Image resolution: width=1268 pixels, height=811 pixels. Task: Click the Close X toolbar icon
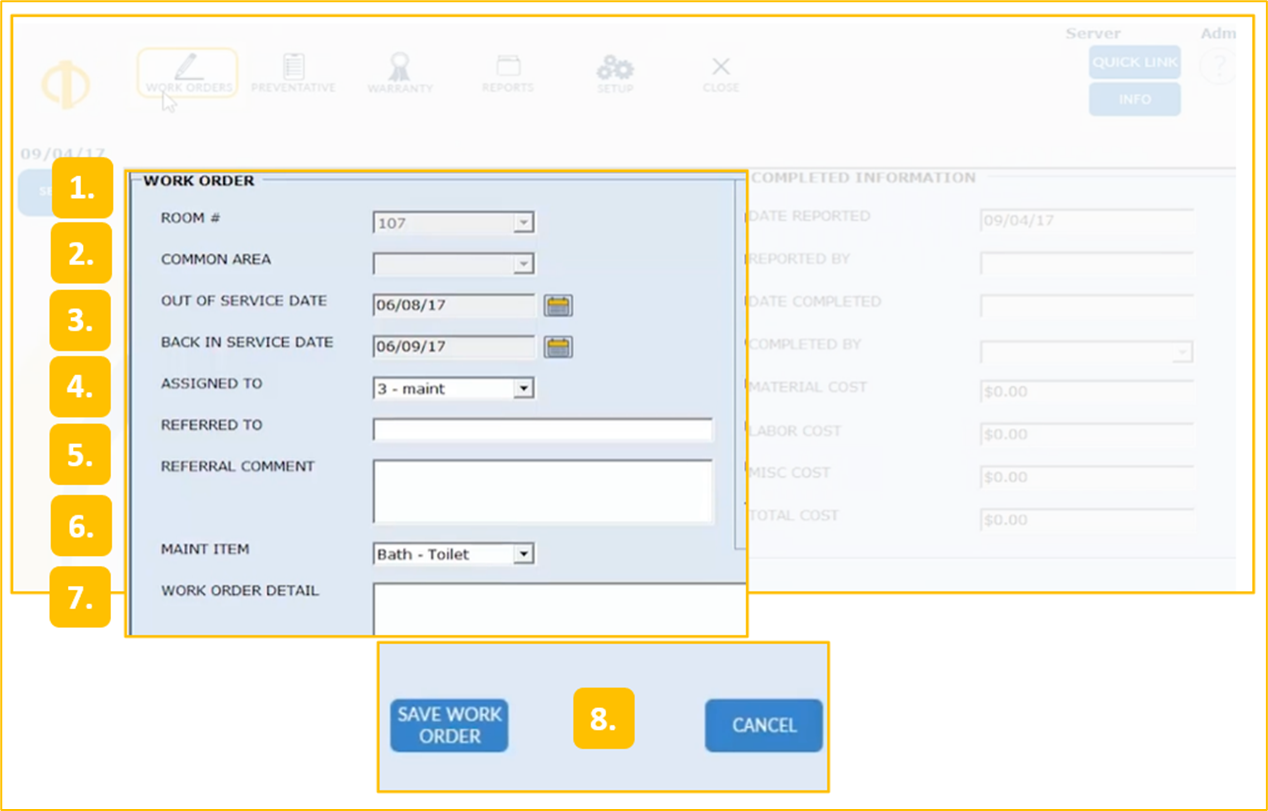point(720,72)
